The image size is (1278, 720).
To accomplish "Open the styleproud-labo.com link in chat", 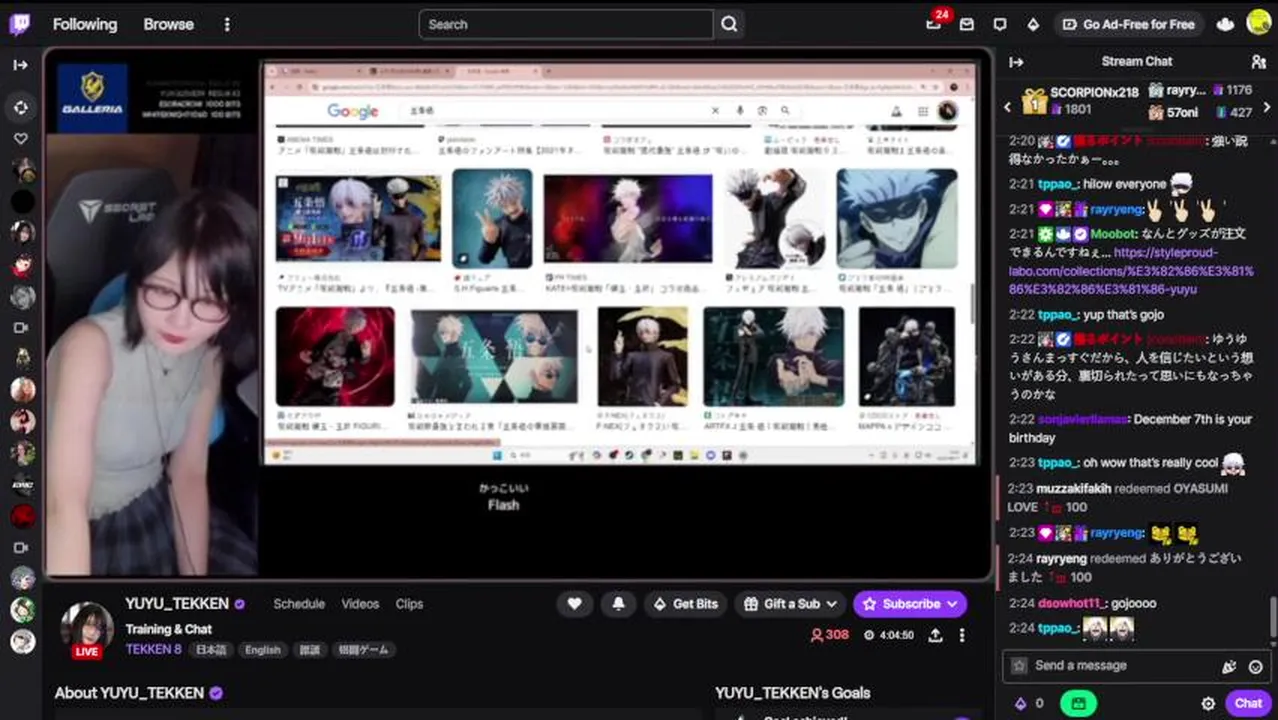I will [x=1131, y=271].
